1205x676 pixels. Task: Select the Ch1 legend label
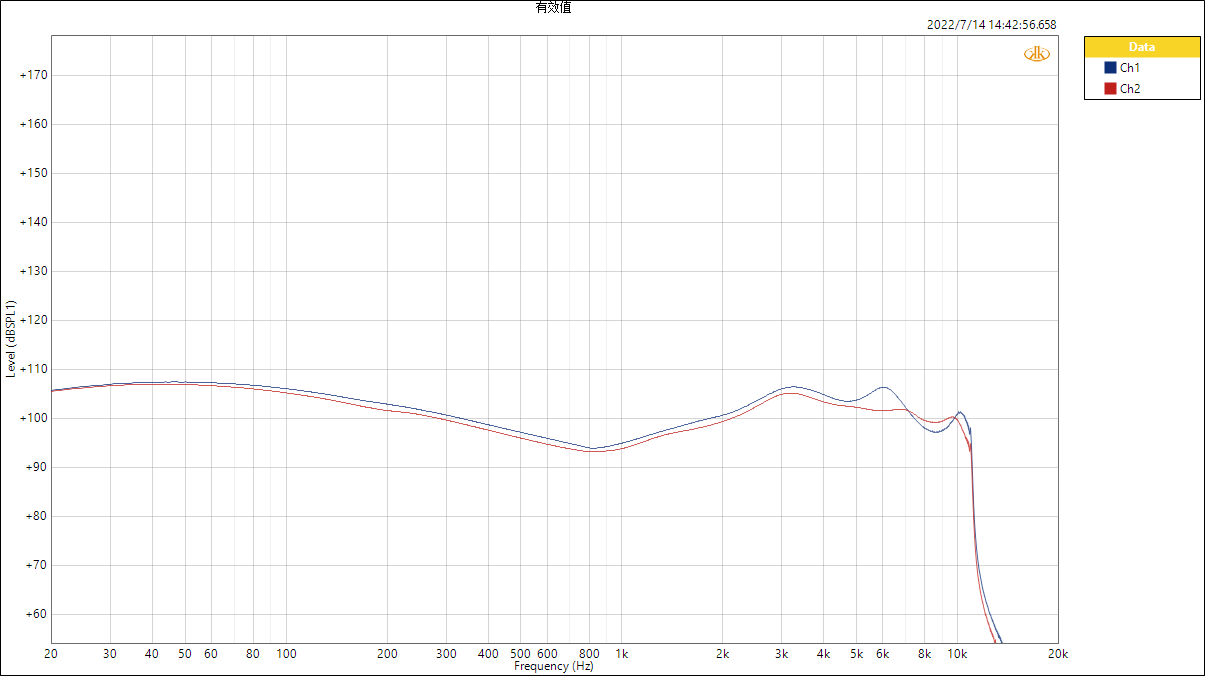tap(1130, 68)
